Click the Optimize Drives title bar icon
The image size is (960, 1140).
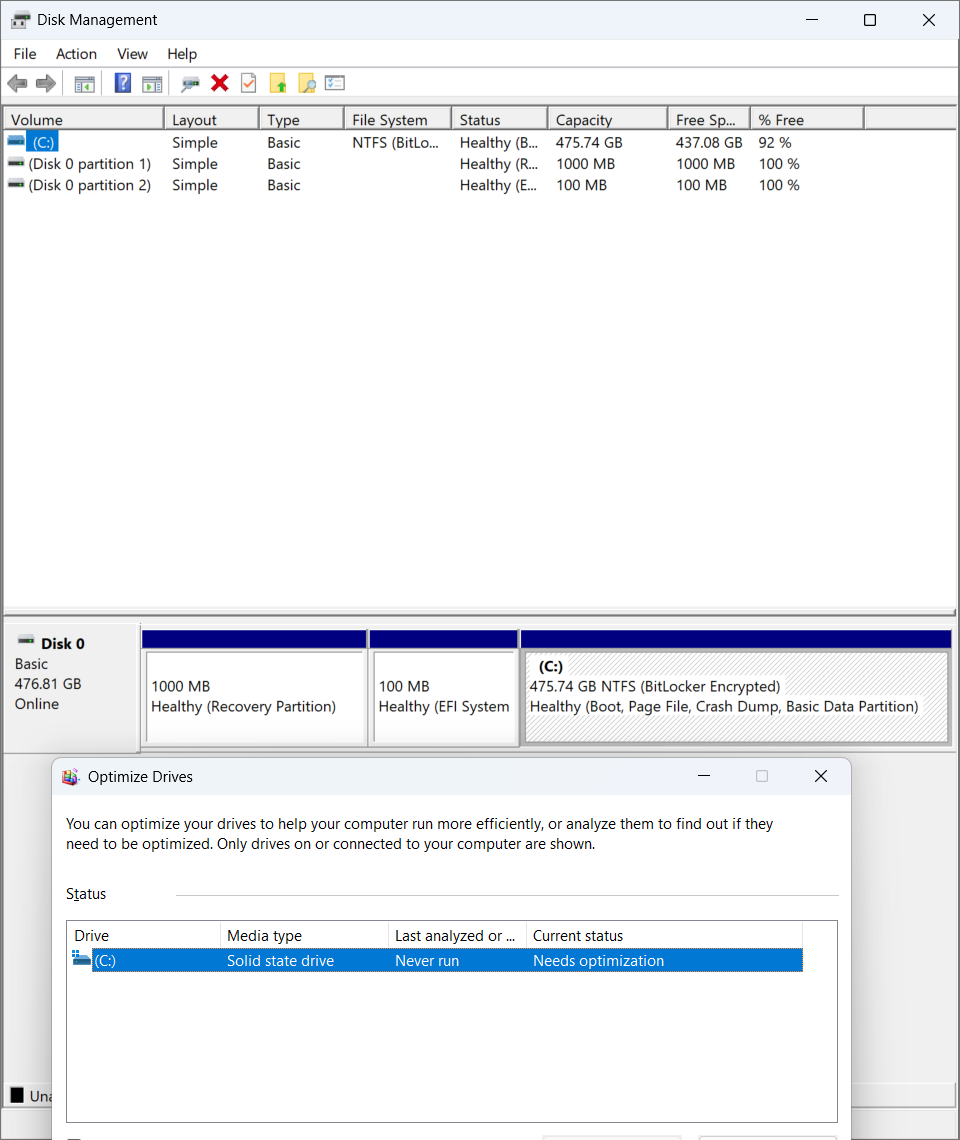click(71, 776)
